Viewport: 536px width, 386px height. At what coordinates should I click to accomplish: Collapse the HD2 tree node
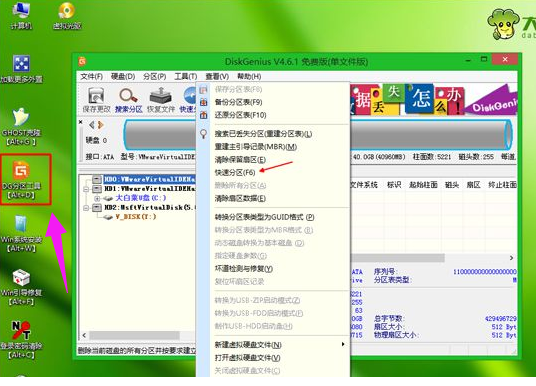pos(86,208)
